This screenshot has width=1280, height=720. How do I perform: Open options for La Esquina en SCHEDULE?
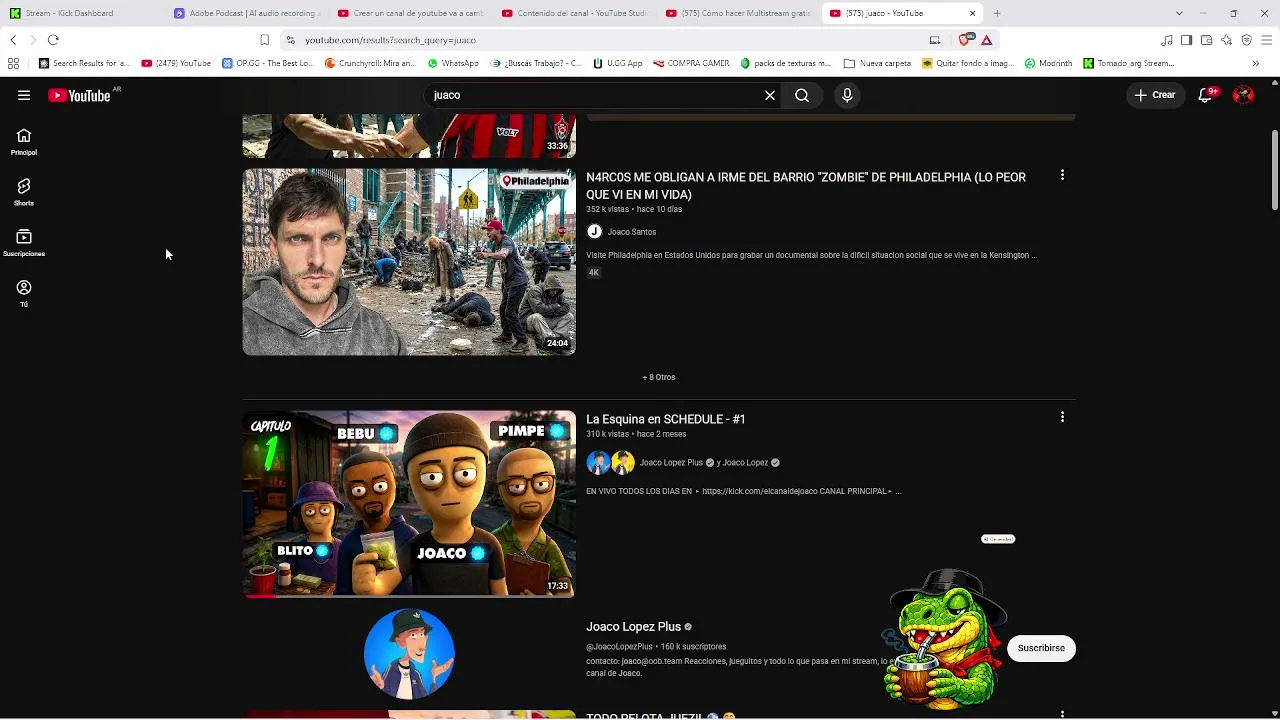[x=1062, y=417]
